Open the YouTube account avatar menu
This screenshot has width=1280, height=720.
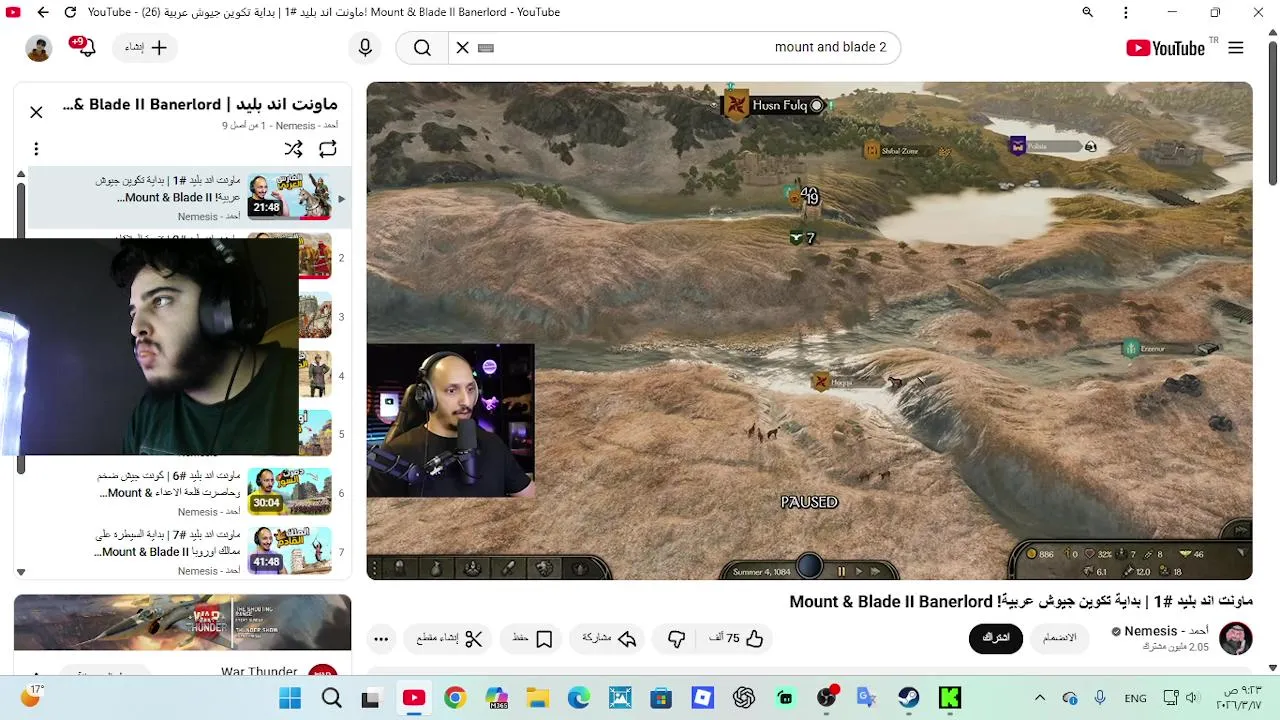(x=39, y=48)
